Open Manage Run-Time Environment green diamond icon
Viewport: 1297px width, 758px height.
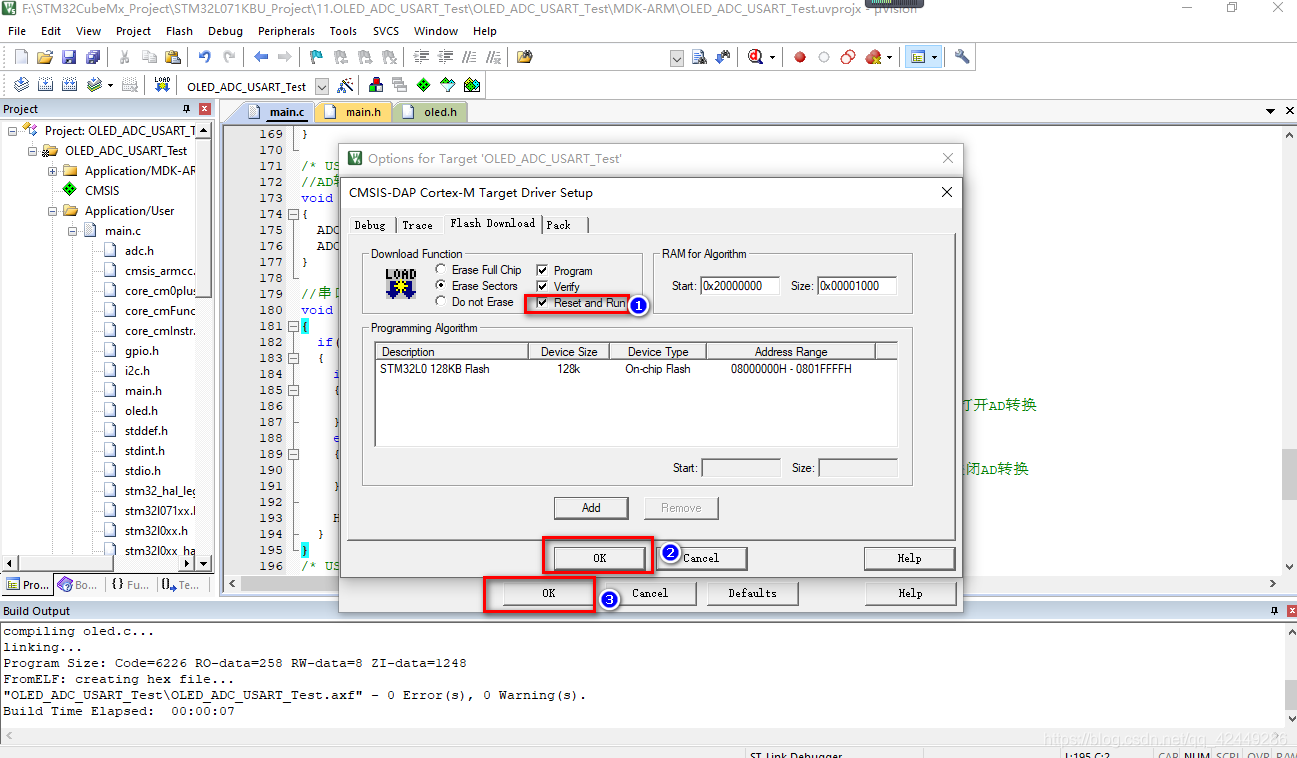[x=424, y=85]
